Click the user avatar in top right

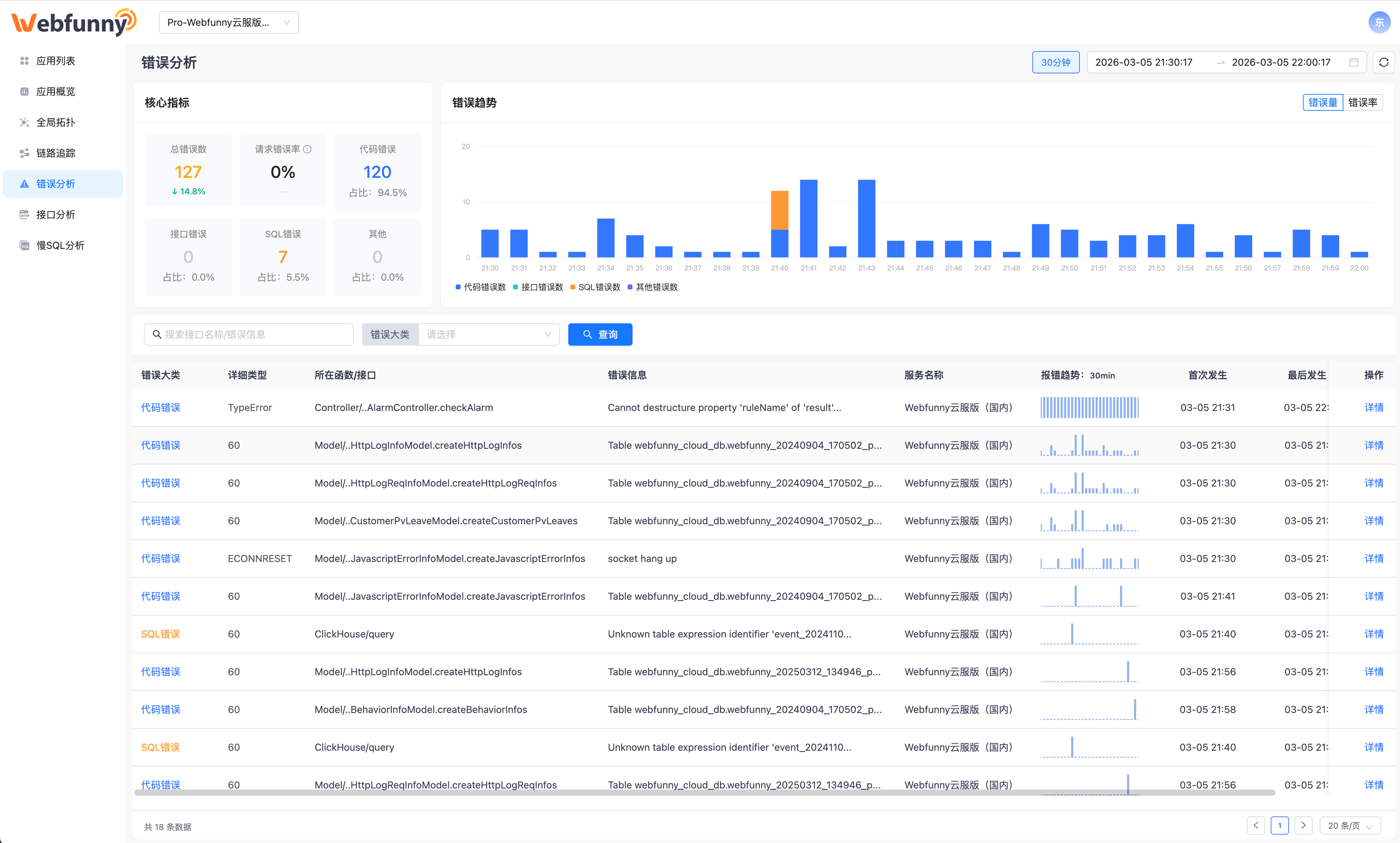click(x=1379, y=23)
